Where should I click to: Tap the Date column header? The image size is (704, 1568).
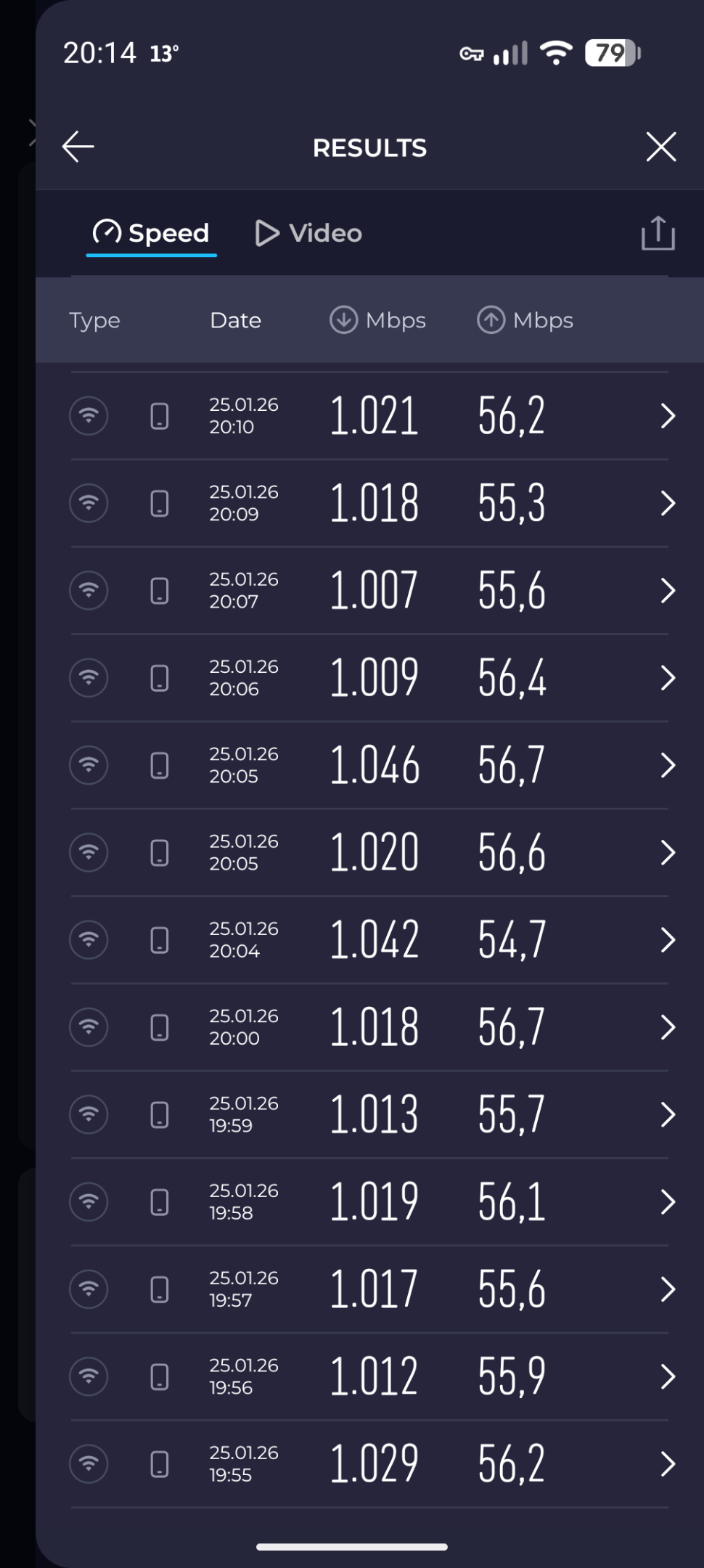pyautogui.click(x=235, y=320)
